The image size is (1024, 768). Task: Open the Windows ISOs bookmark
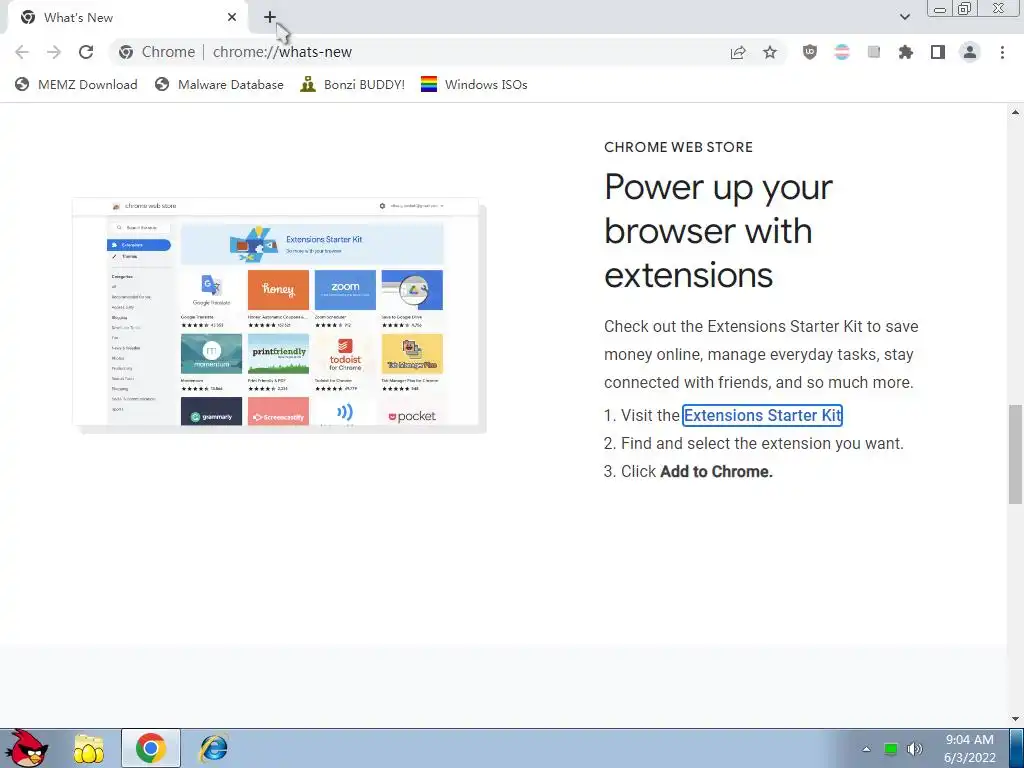[474, 84]
